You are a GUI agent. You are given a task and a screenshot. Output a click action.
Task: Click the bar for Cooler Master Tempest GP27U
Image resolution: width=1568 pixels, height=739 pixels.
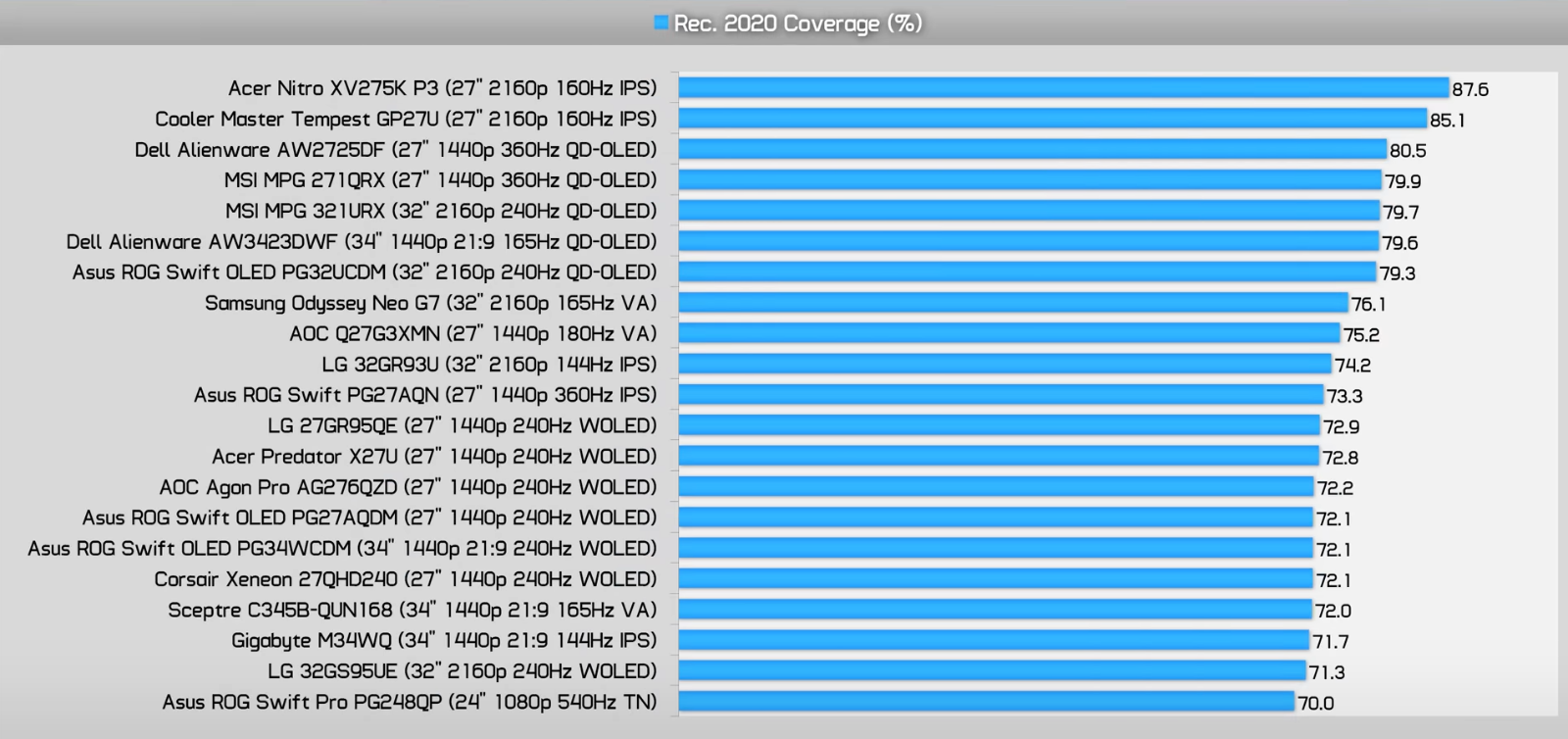[x=1053, y=119]
